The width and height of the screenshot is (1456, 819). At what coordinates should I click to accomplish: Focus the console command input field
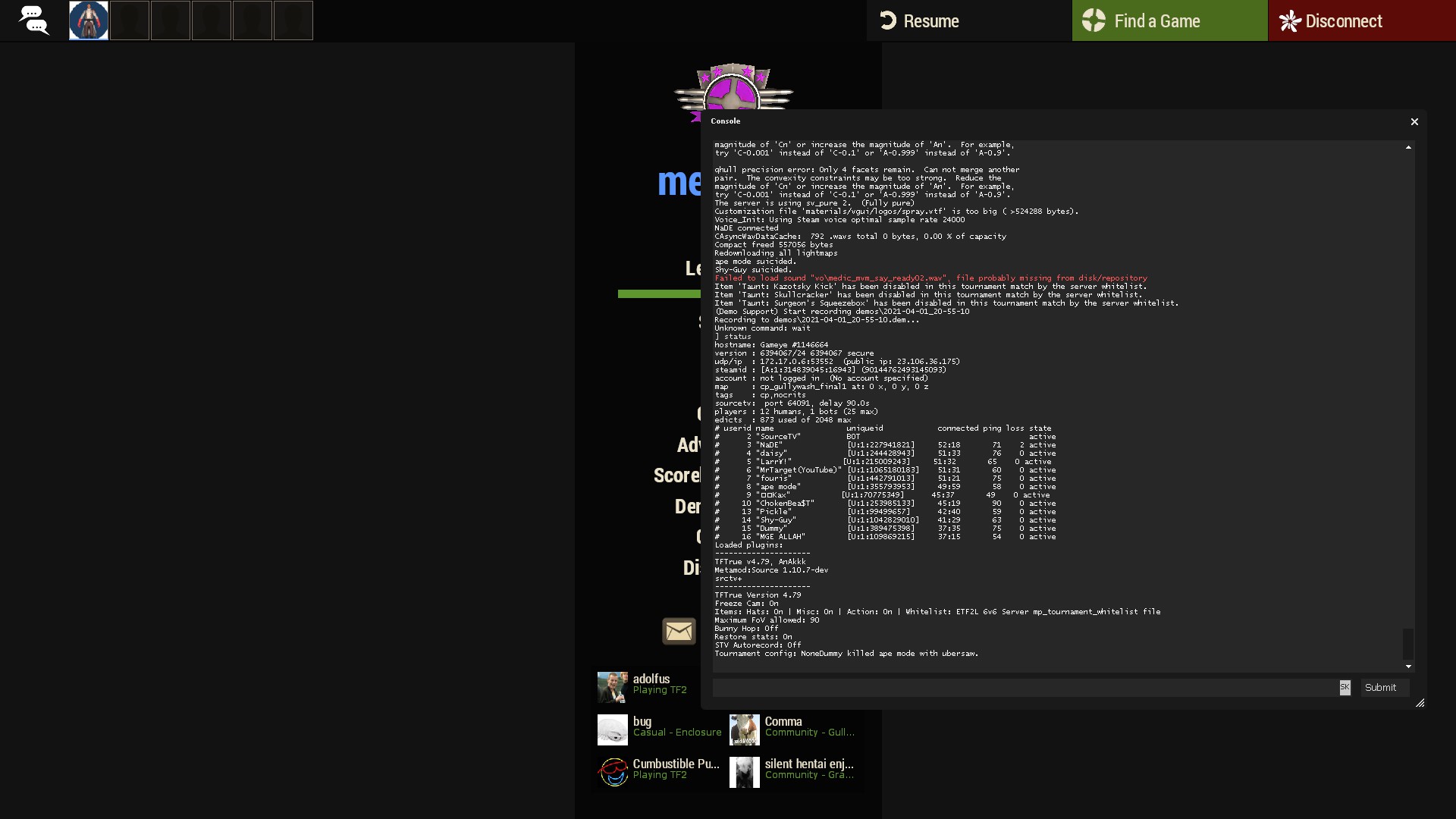point(1025,688)
